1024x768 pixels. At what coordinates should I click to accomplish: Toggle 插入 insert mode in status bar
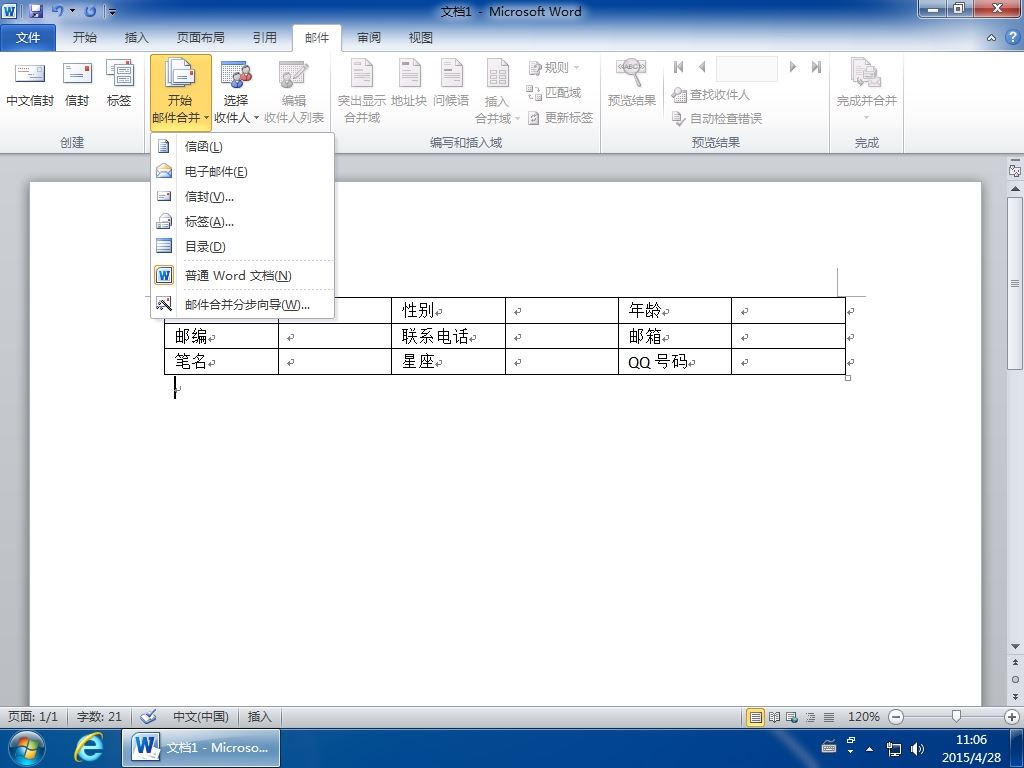pos(259,716)
